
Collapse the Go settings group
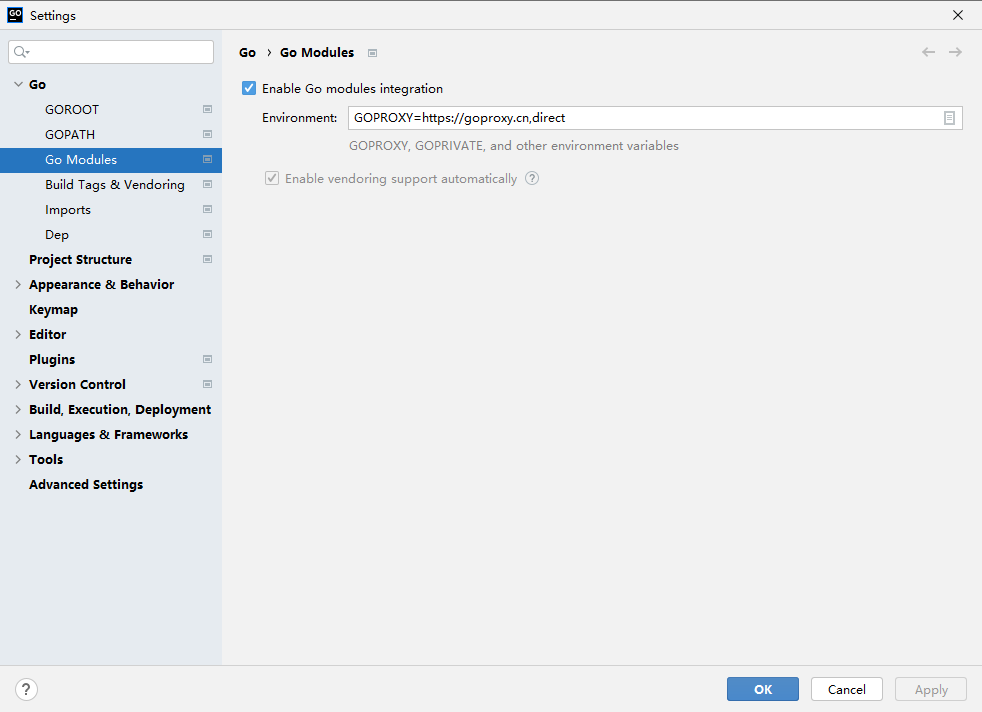pyautogui.click(x=18, y=84)
